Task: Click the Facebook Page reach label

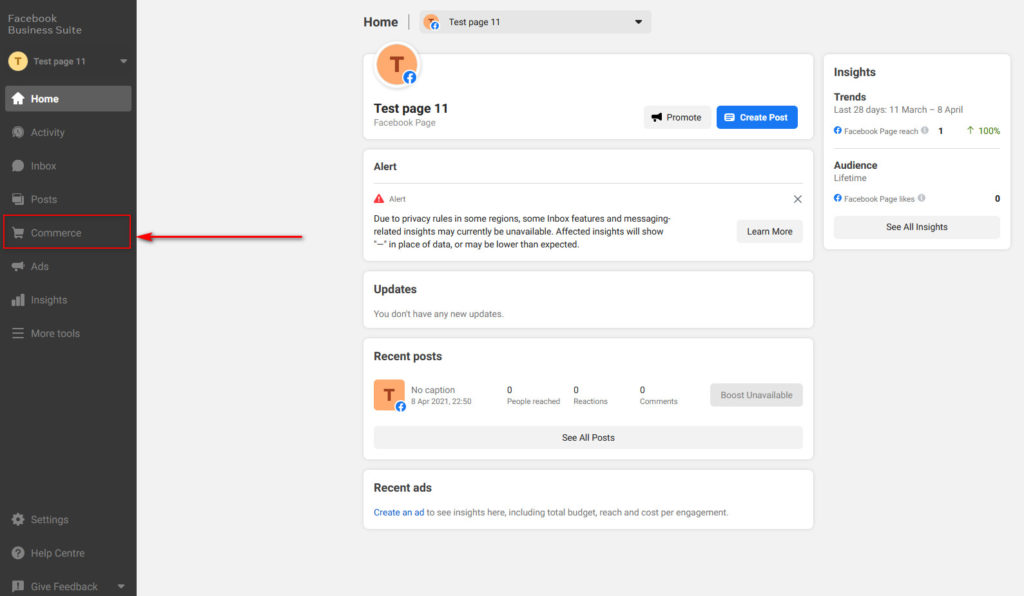Action: (880, 131)
